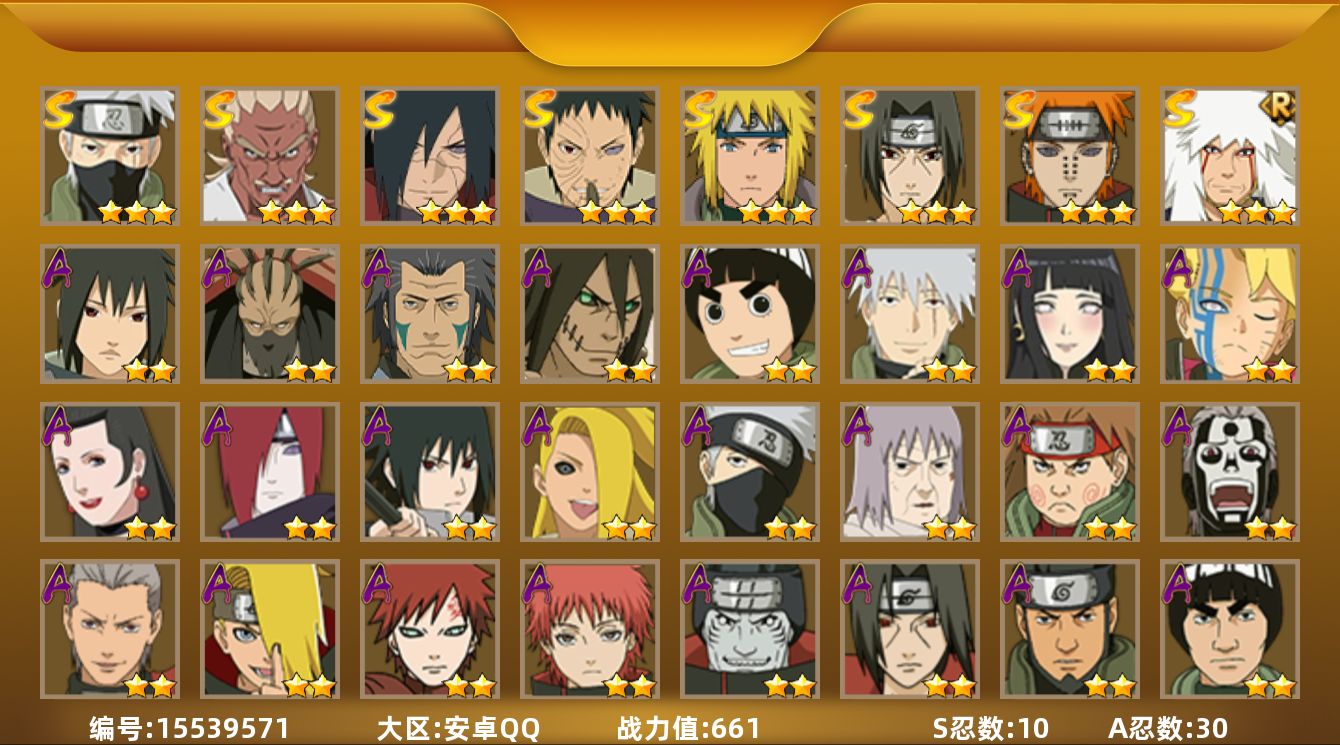Click the 大区:安卓QQ server label
The width and height of the screenshot is (1340, 745).
tap(458, 728)
